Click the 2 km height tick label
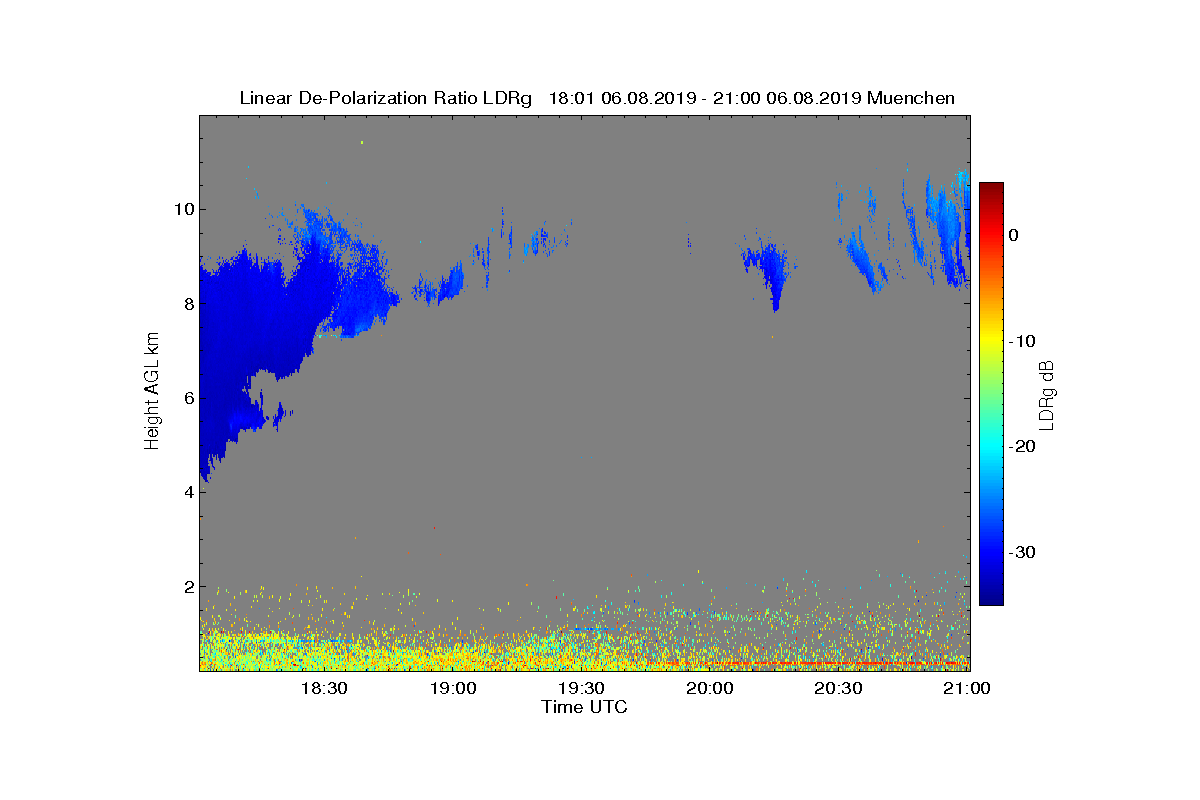 click(187, 586)
